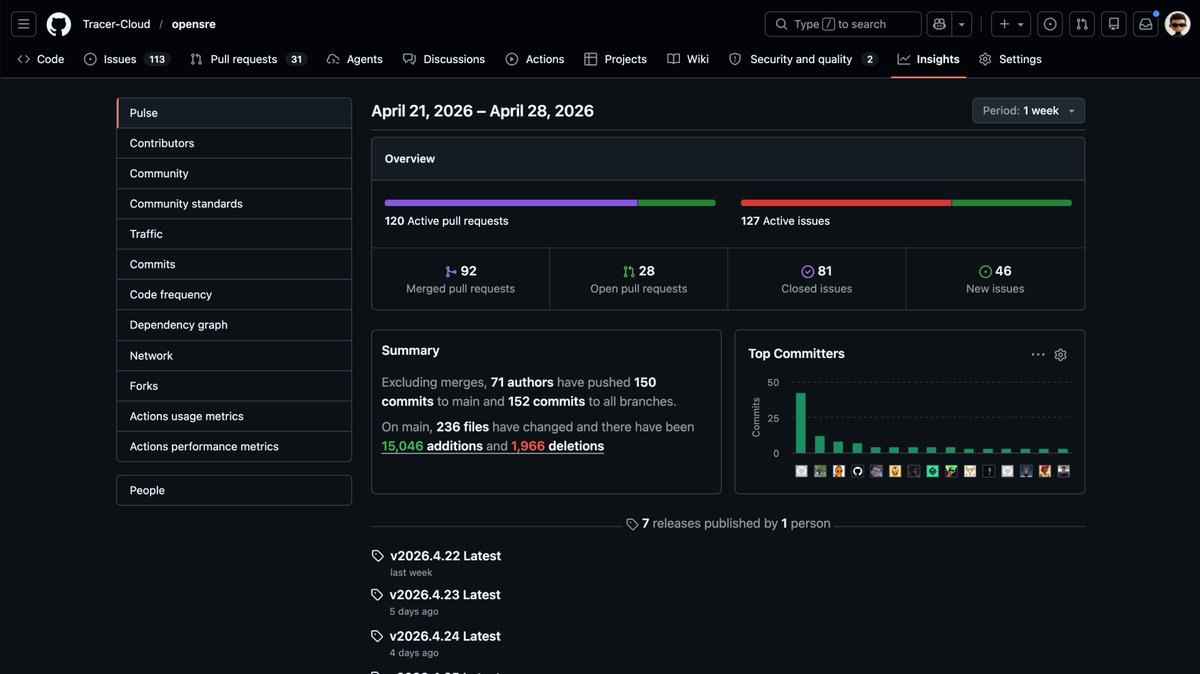Open 92 Merged pull requests

[x=460, y=279]
